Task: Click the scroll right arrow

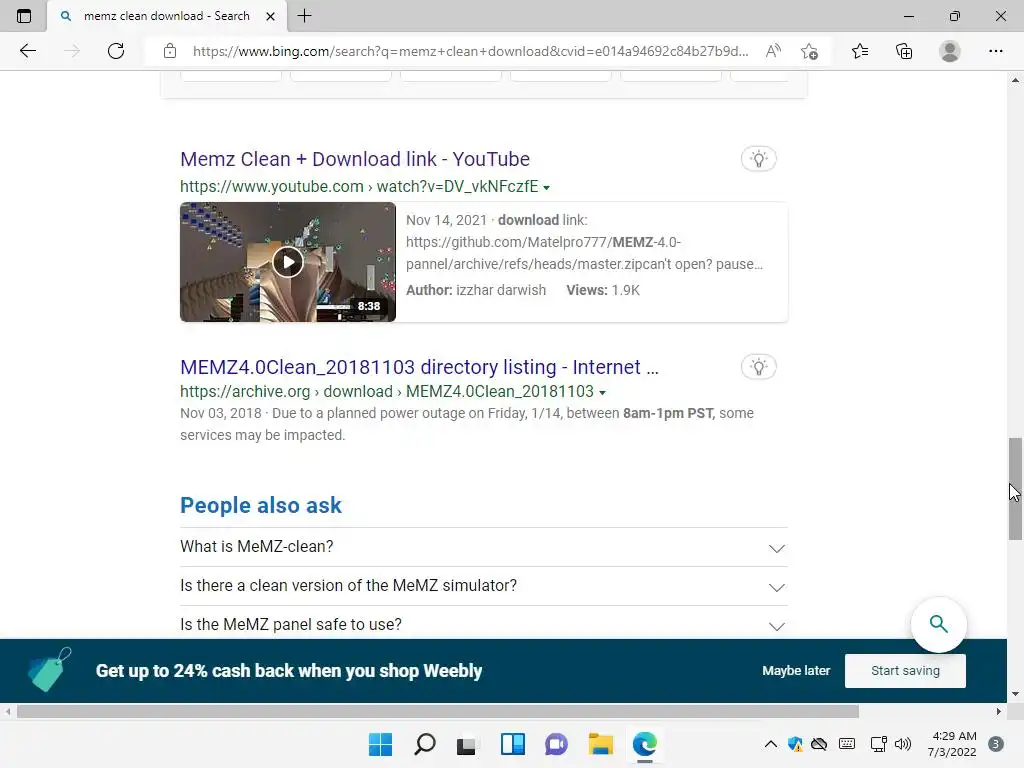Action: coord(999,711)
